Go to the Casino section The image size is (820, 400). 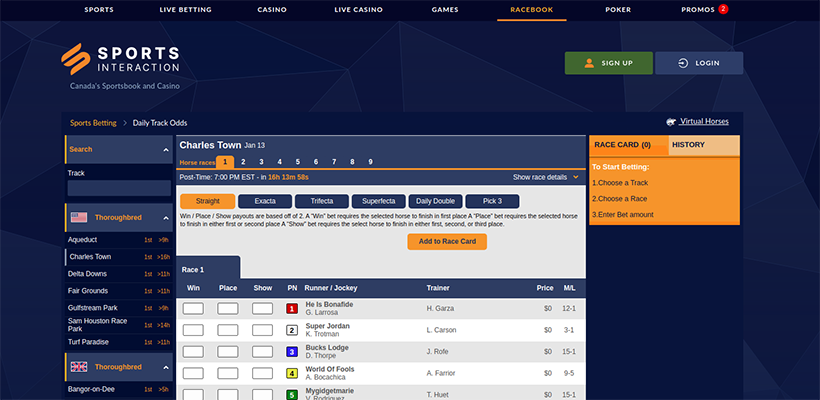click(x=272, y=9)
